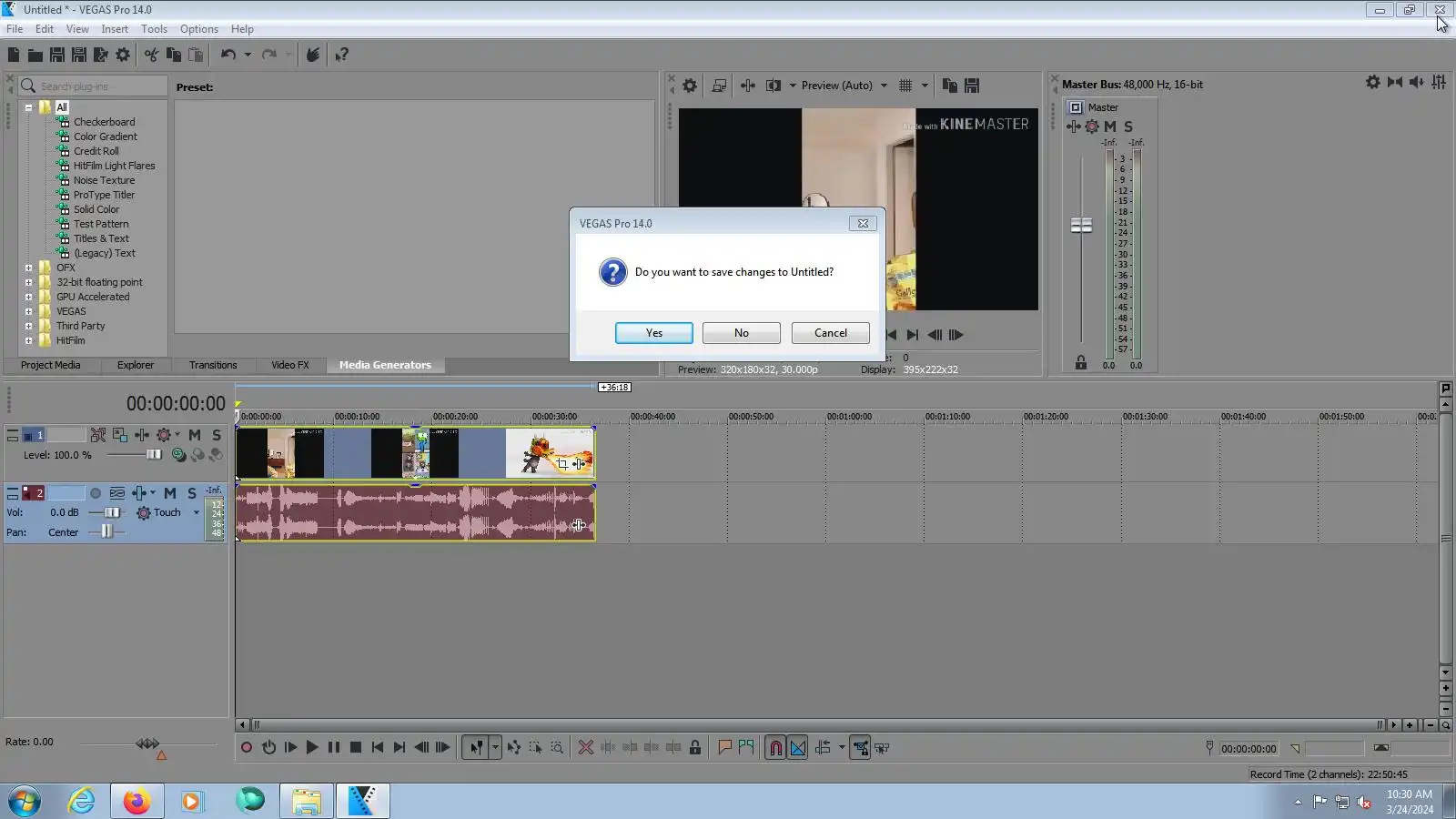Image resolution: width=1456 pixels, height=819 pixels.
Task: Select the Checkerboard generator
Action: [104, 122]
